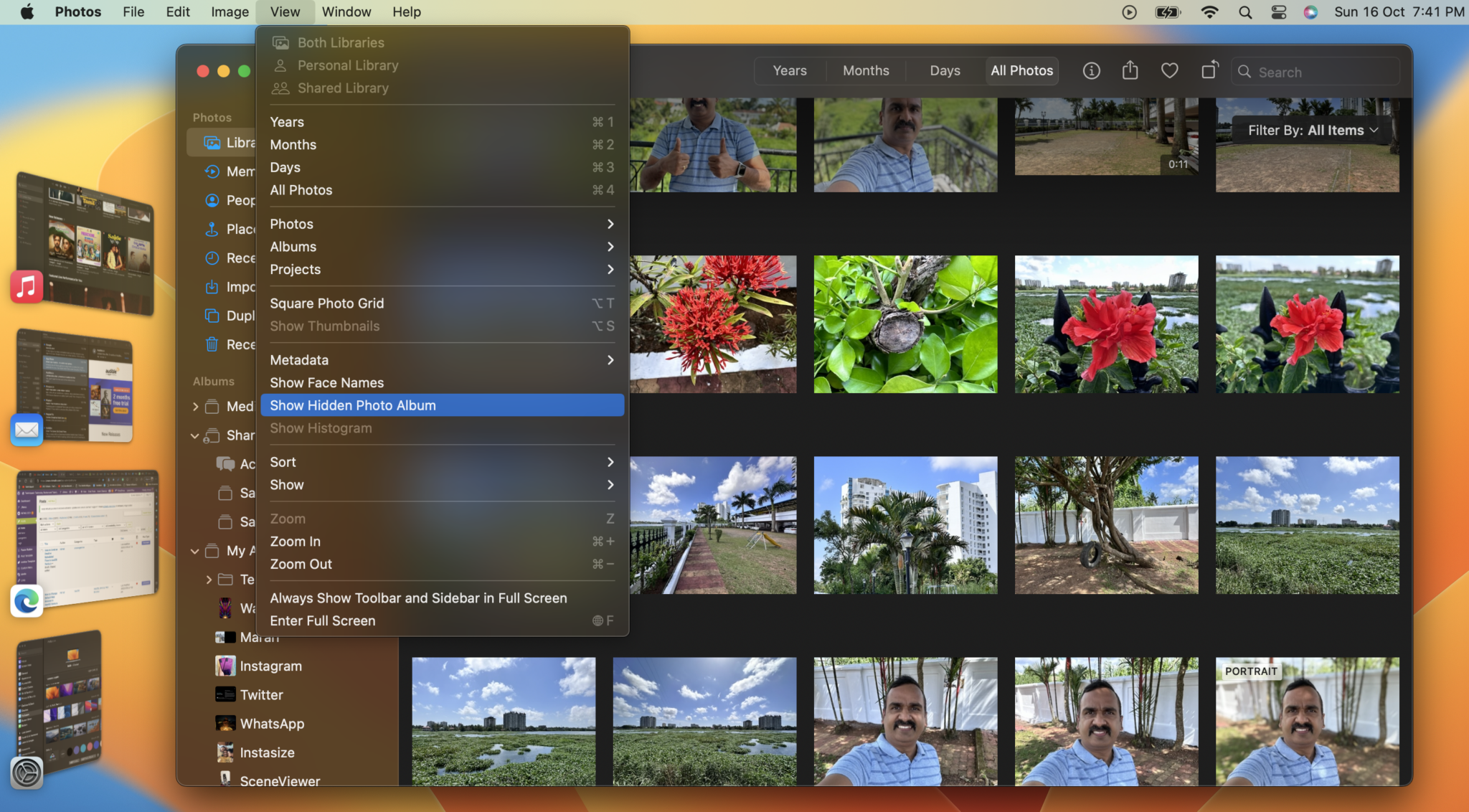Click the Imports sidebar icon
The image size is (1469, 812).
[x=212, y=286]
